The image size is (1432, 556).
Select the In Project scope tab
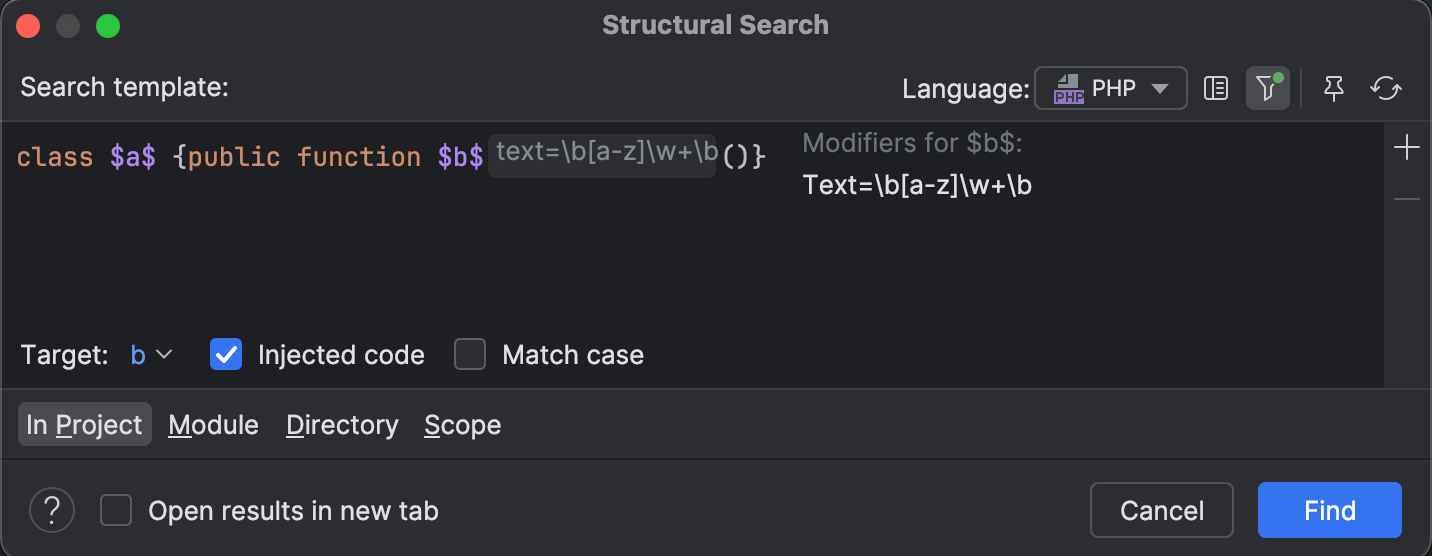(x=85, y=425)
